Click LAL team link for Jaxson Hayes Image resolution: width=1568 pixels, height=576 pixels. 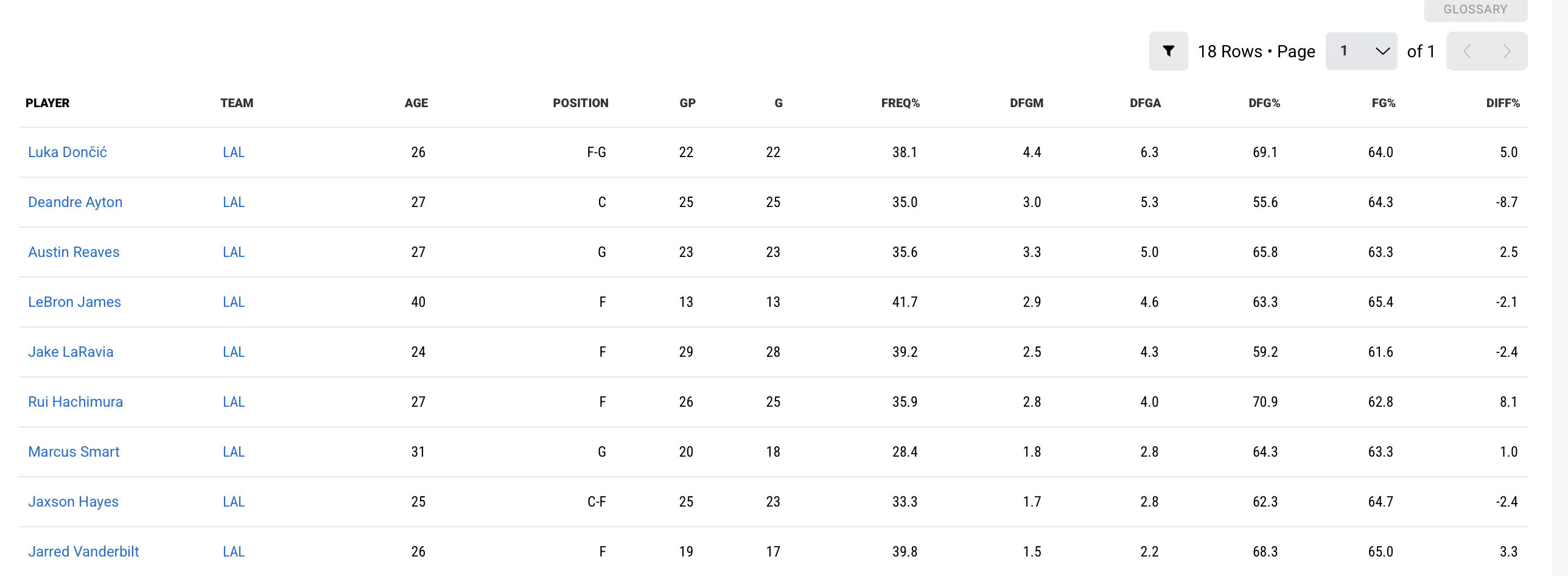(234, 502)
